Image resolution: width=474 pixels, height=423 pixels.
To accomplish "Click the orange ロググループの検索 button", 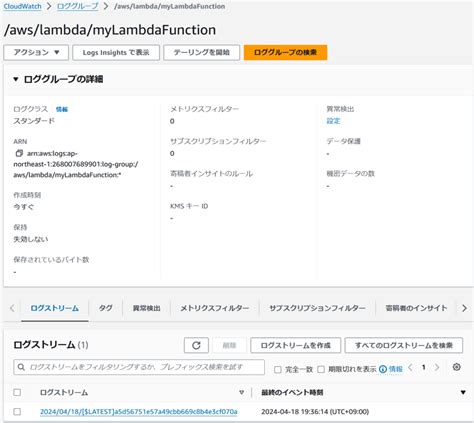I will coord(285,52).
